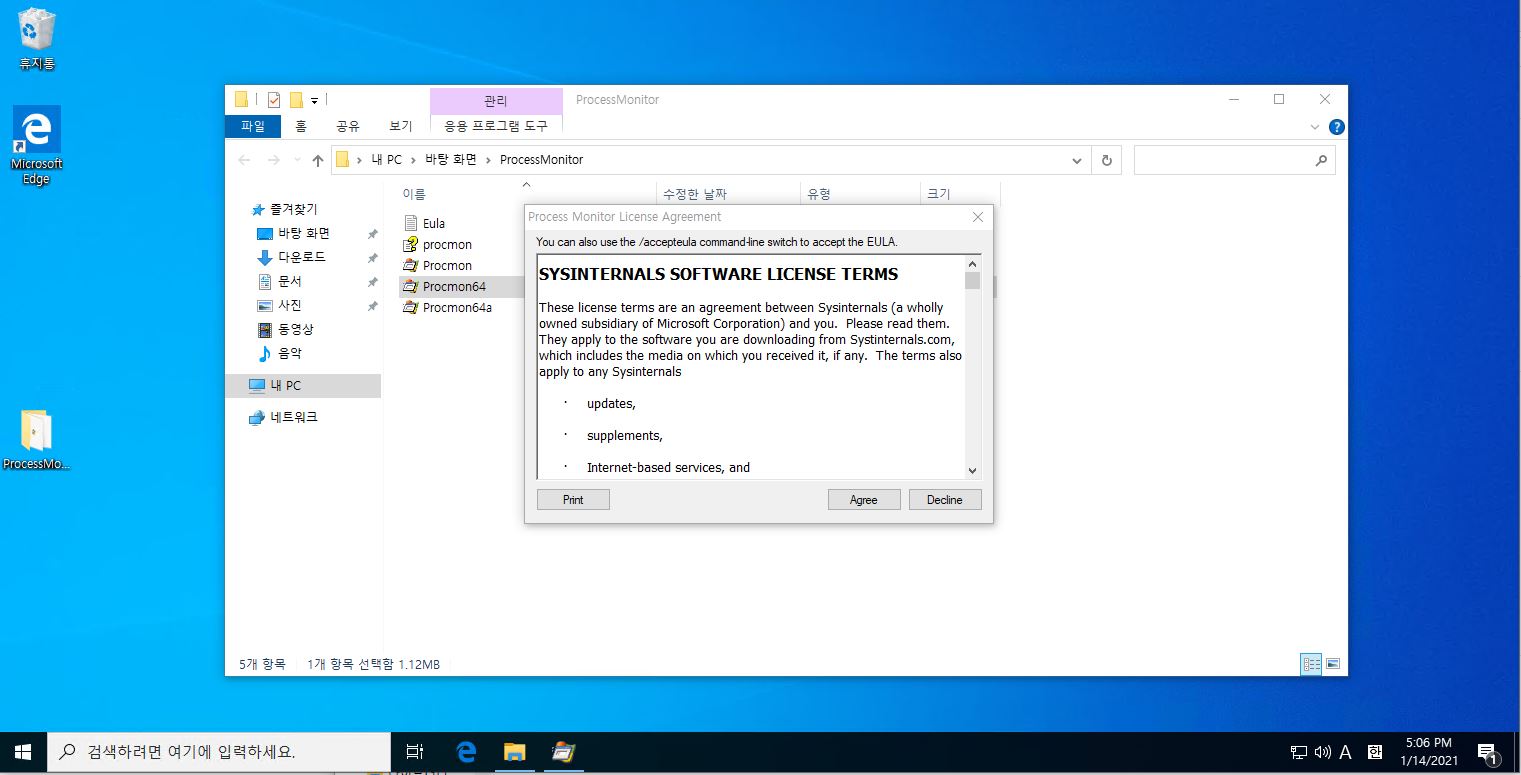The height and width of the screenshot is (775, 1521).
Task: Select 내 PC in the navigation pane
Action: click(x=303, y=385)
